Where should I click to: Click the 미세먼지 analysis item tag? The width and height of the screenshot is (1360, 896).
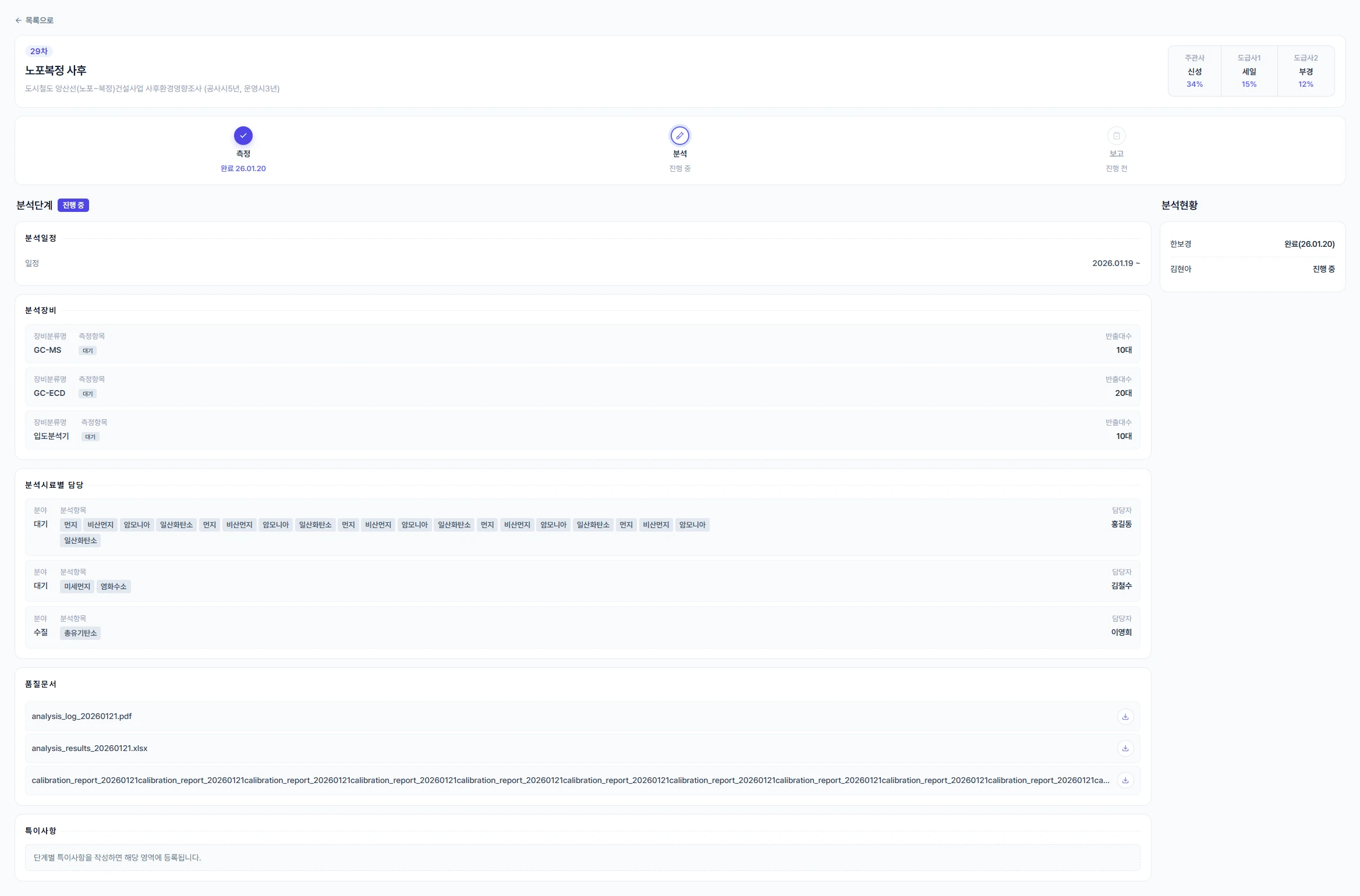tap(77, 587)
